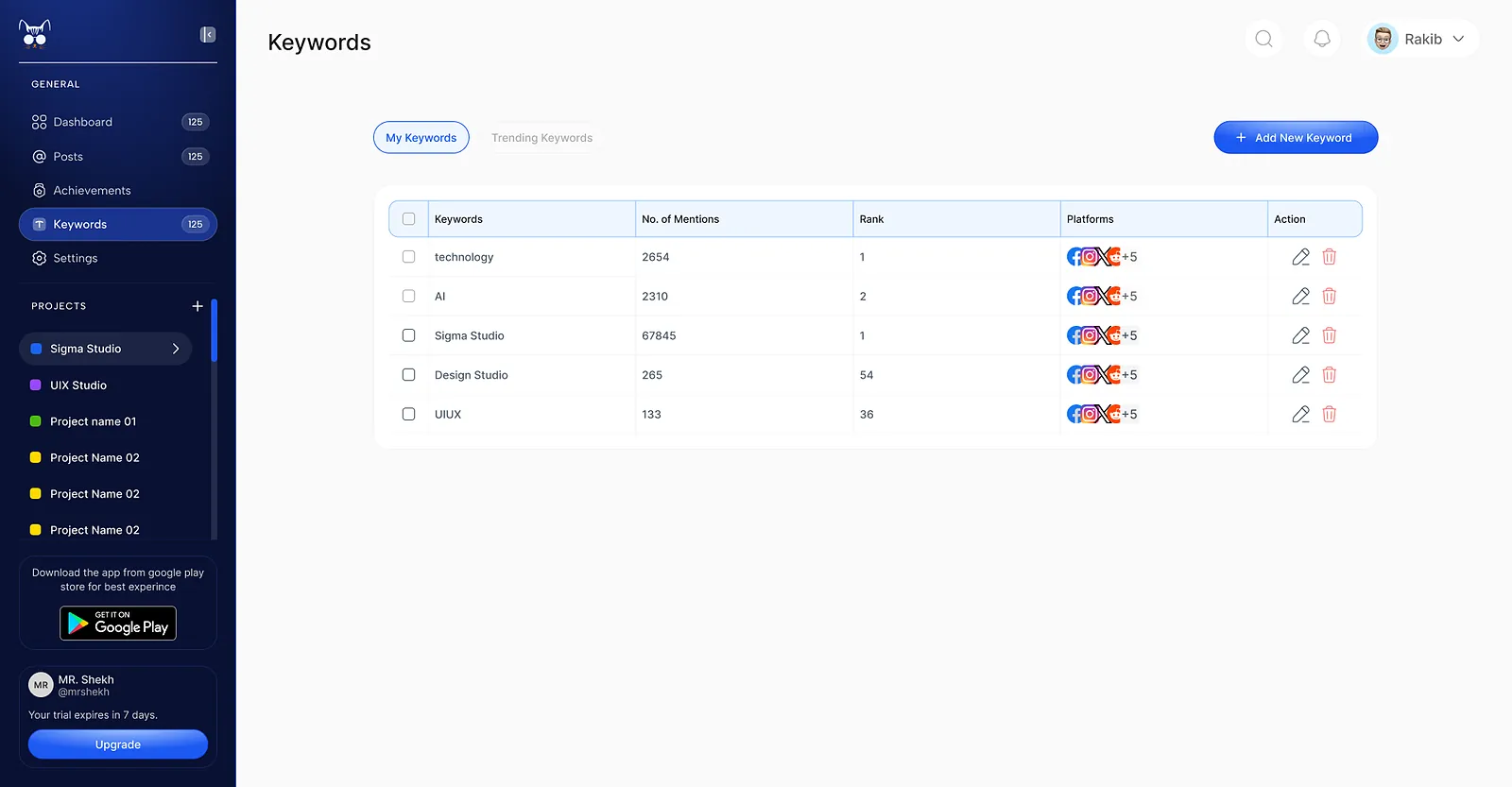1512x787 pixels.
Task: Open Dashboard in the sidebar
Action: (x=118, y=122)
